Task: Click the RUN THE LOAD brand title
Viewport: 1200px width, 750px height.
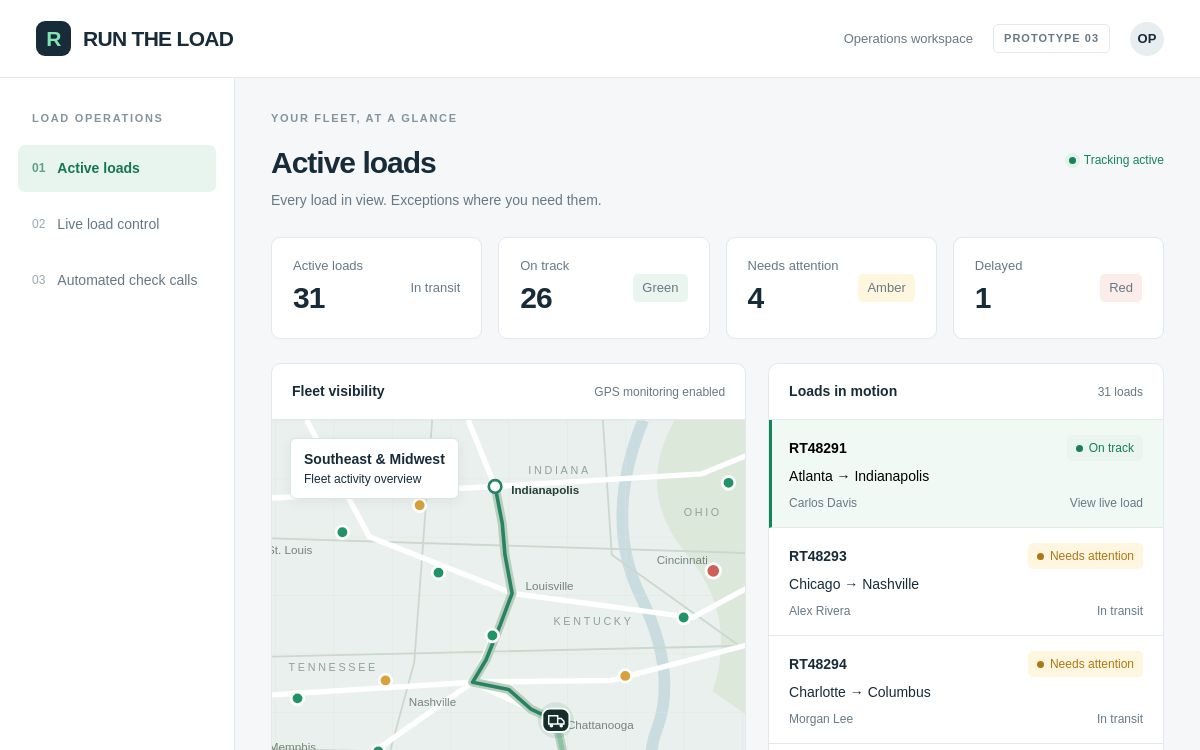Action: click(x=158, y=39)
